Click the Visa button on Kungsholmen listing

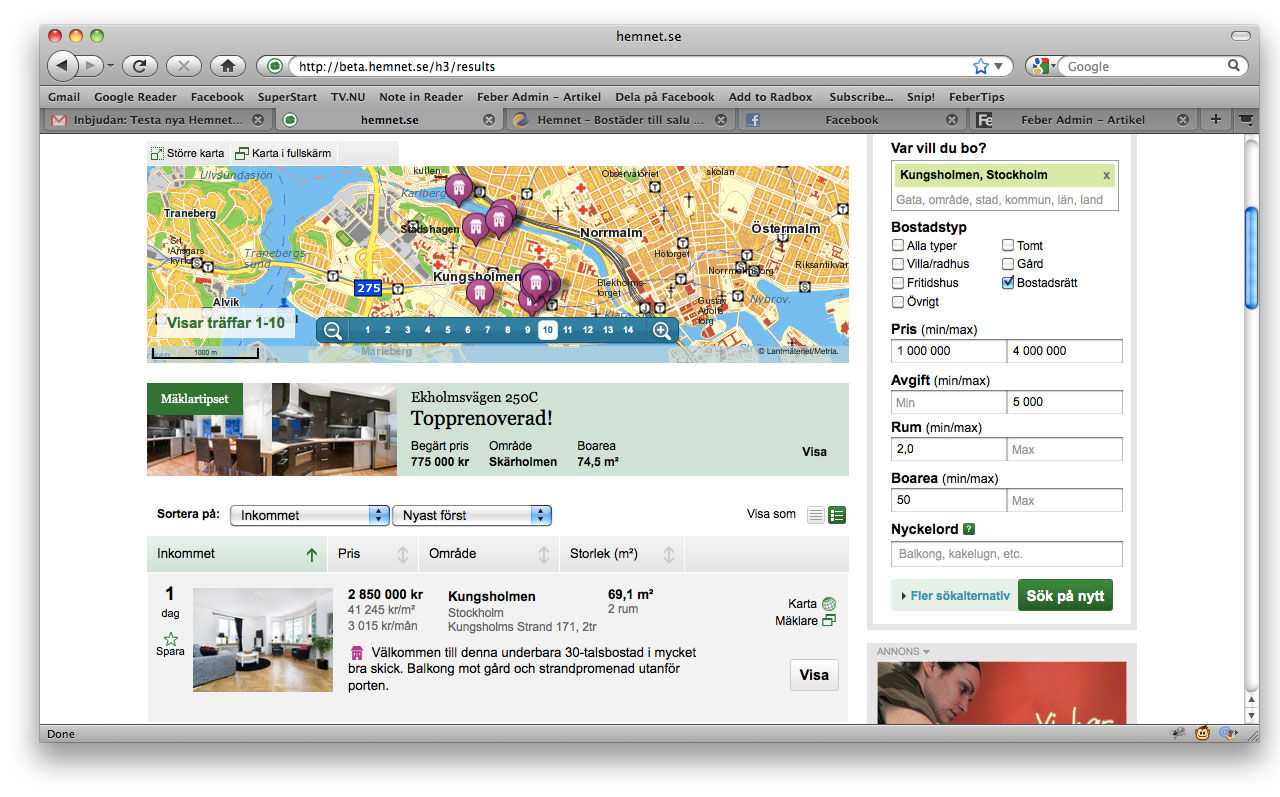pos(814,675)
